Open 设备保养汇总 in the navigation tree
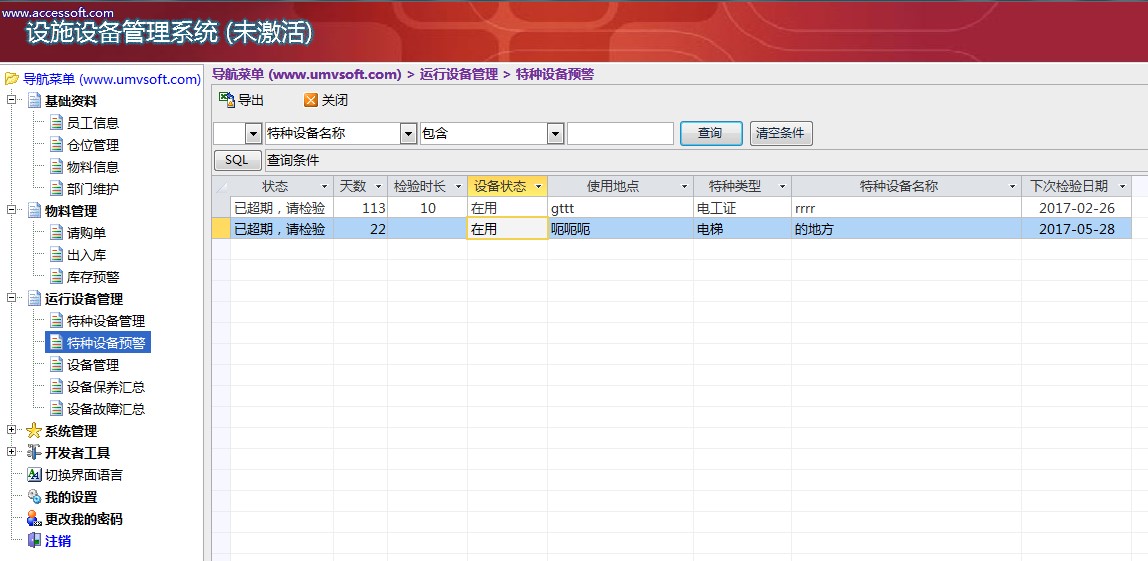Image resolution: width=1148 pixels, height=561 pixels. pyautogui.click(x=106, y=387)
